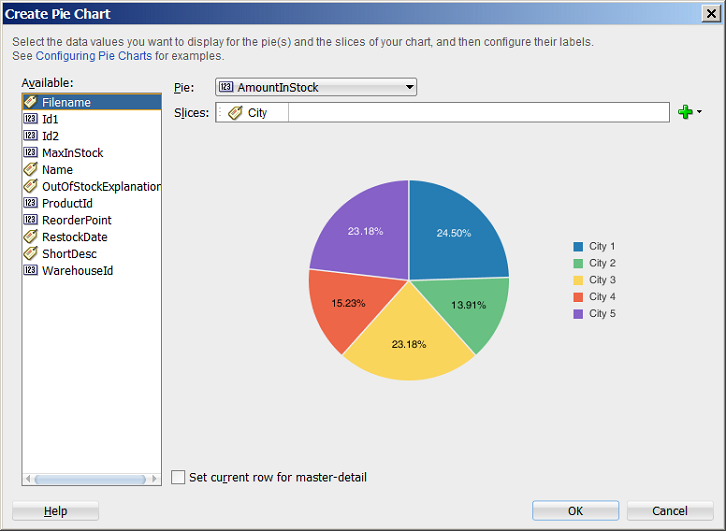Close the Create Pie Chart dialog
Screen dimensions: 726x531
711,14
